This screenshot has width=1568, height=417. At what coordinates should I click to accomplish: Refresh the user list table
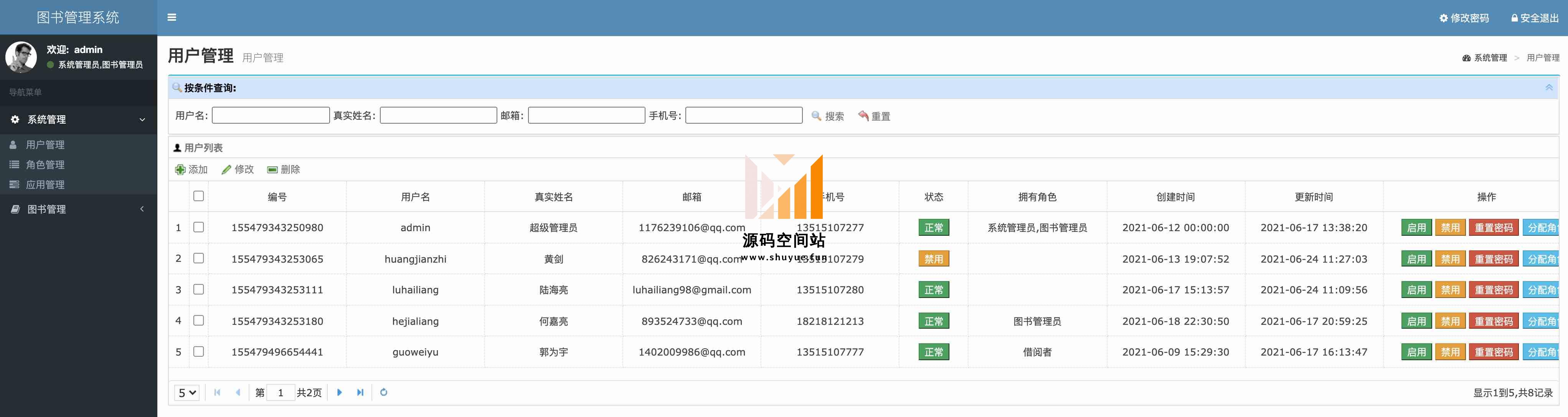(383, 393)
